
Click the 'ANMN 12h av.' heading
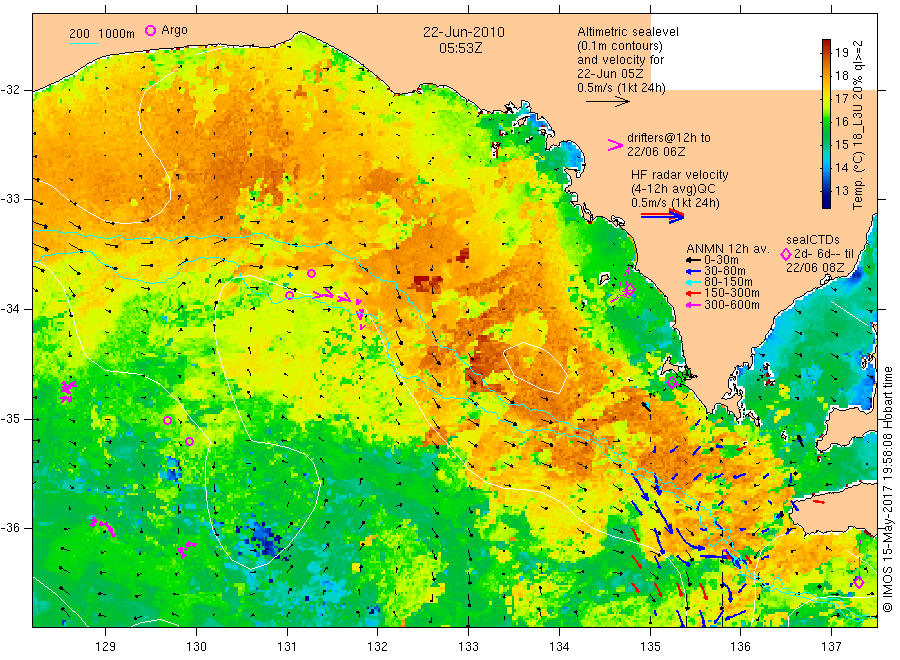[x=727, y=249]
